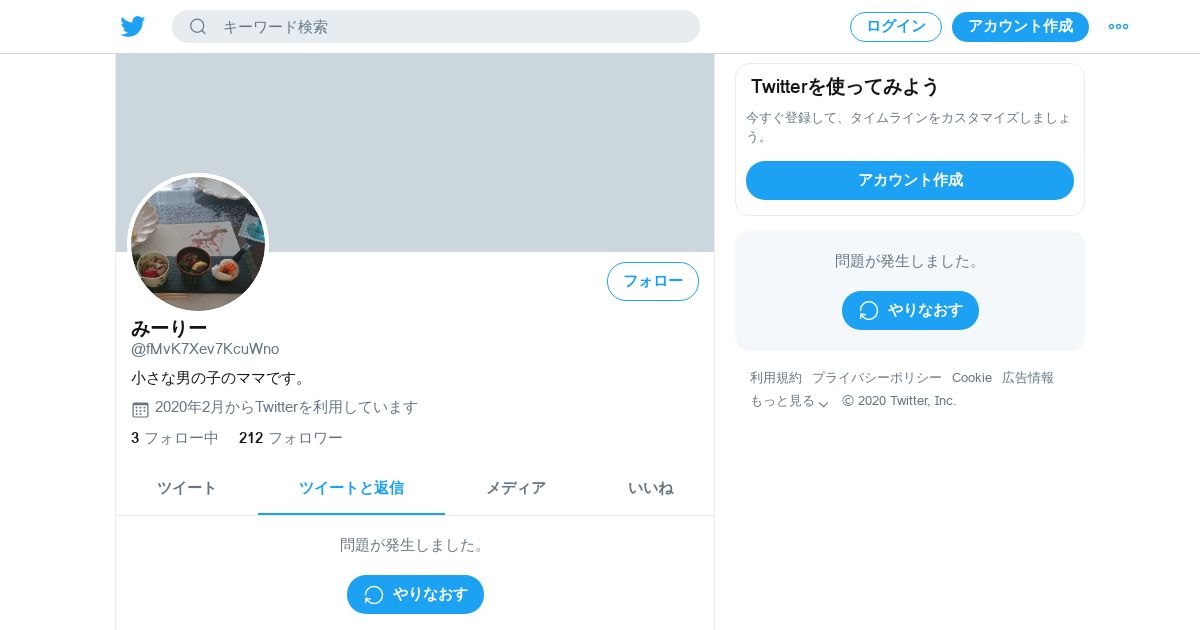Viewport: 1200px width, 630px height.
Task: Open the プライバシーポリシー footer link
Action: [877, 378]
